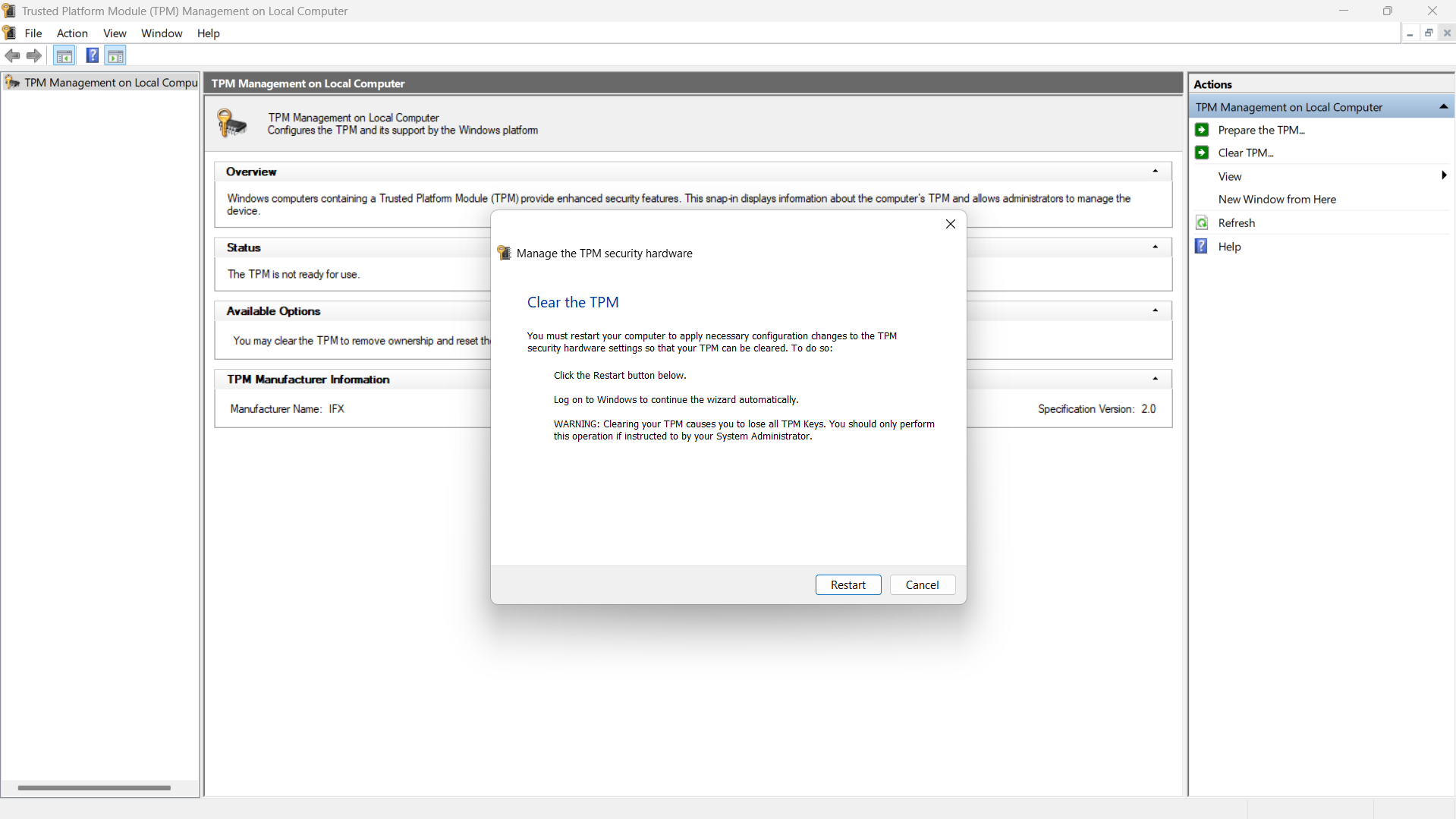Open the View menu in menu bar
The image size is (1456, 819).
[115, 33]
